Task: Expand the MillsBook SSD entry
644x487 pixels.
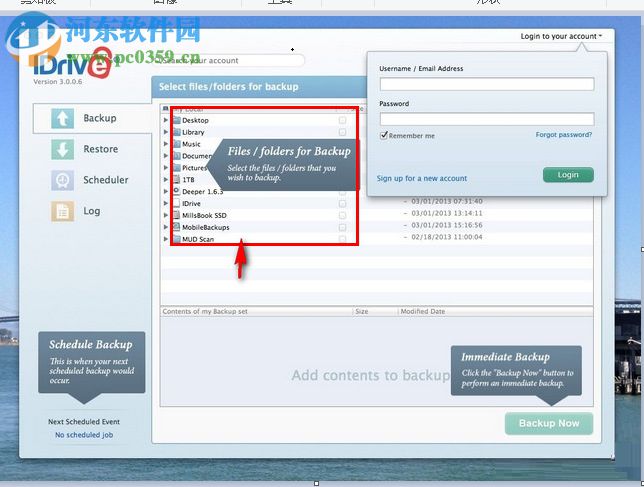Action: click(166, 215)
